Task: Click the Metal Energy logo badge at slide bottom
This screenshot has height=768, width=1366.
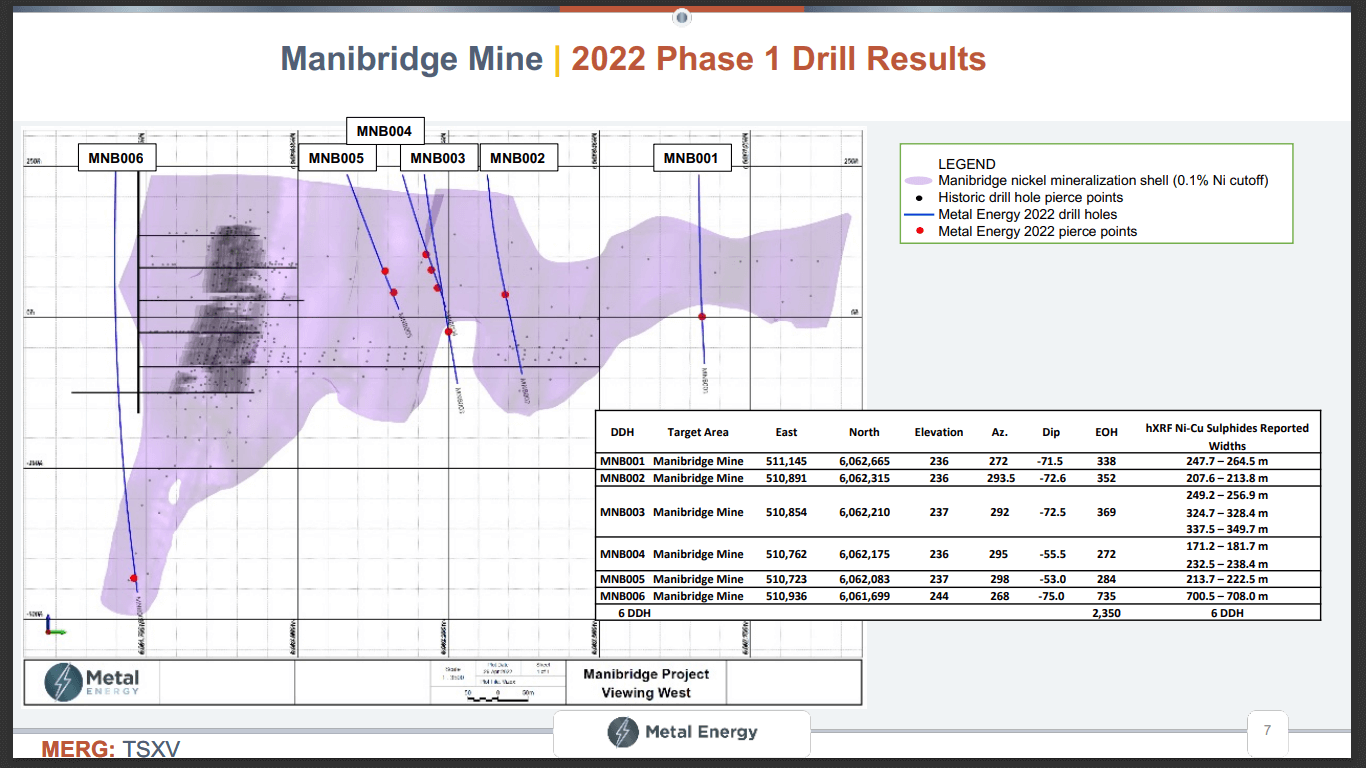Action: tap(682, 732)
